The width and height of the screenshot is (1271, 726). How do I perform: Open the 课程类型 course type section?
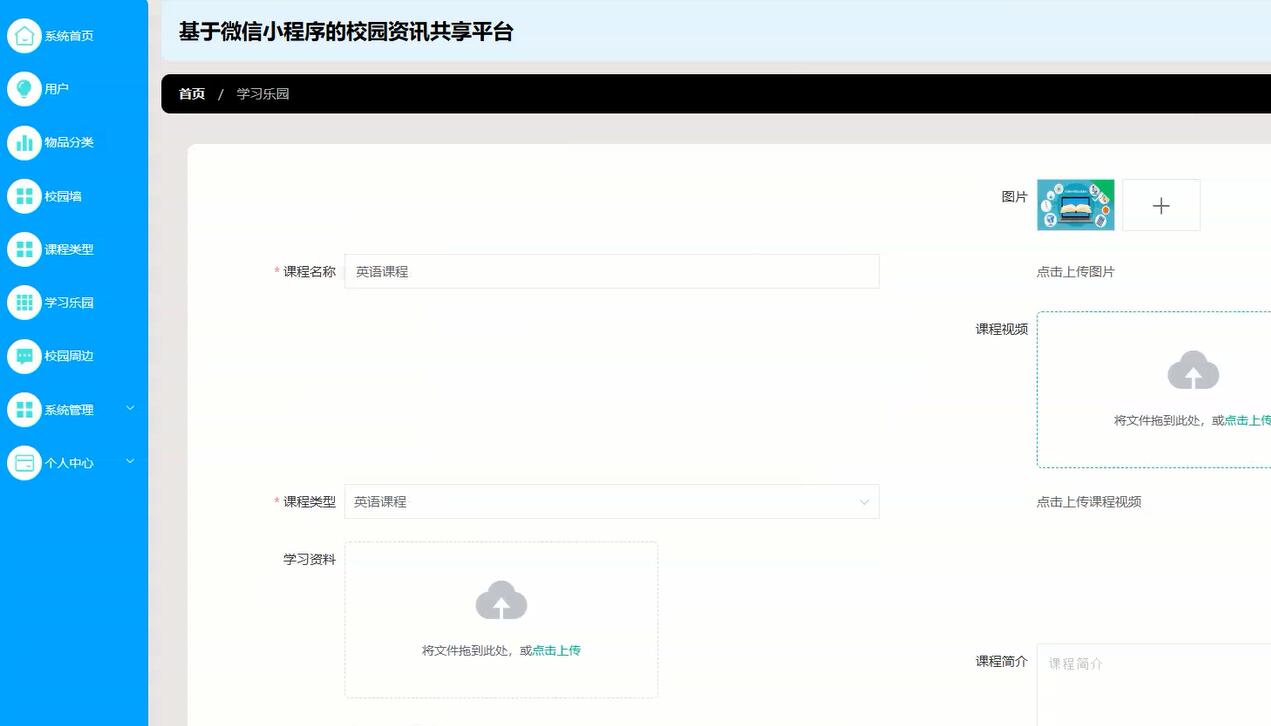tap(25, 249)
